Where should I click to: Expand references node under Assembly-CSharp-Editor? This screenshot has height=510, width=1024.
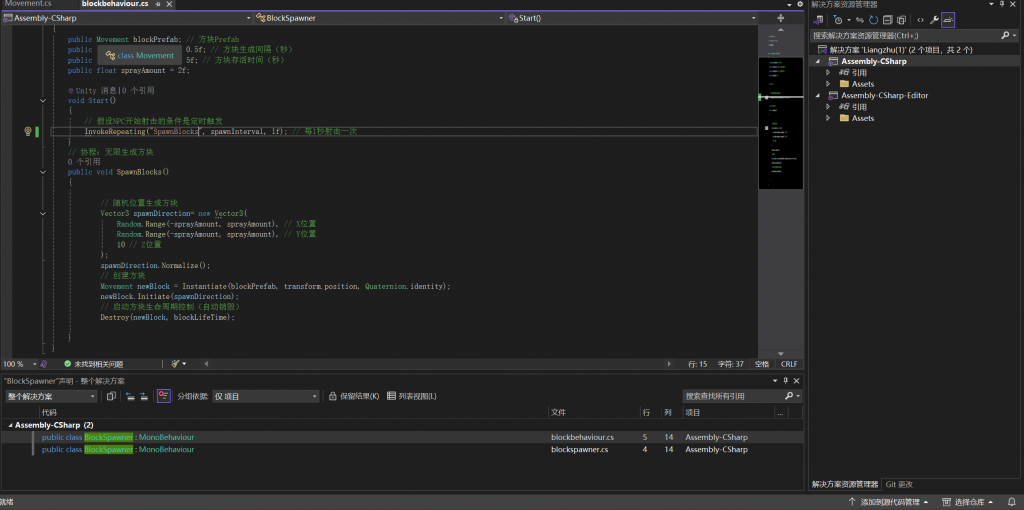(x=828, y=106)
